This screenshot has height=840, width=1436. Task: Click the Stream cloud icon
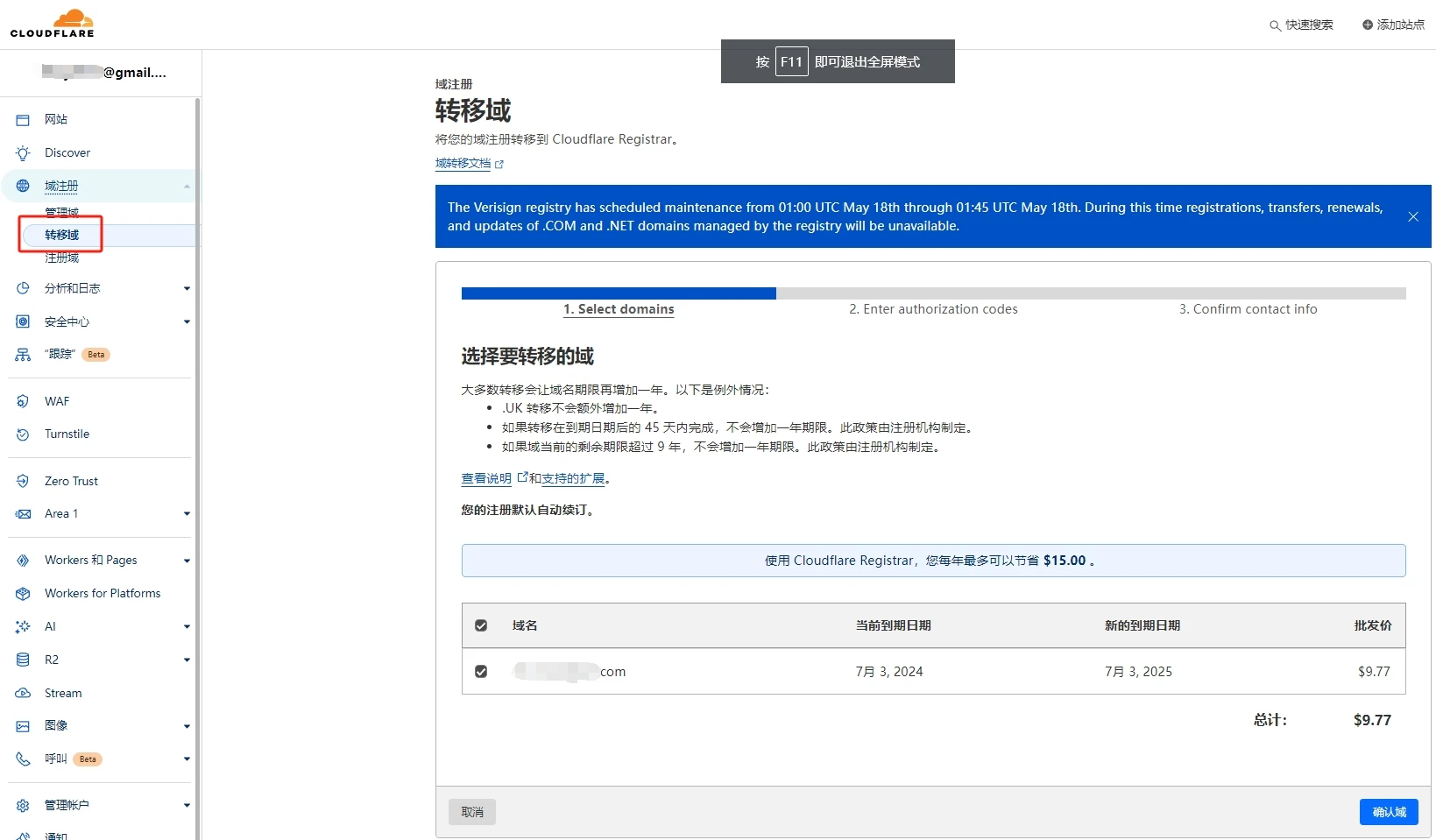point(23,693)
